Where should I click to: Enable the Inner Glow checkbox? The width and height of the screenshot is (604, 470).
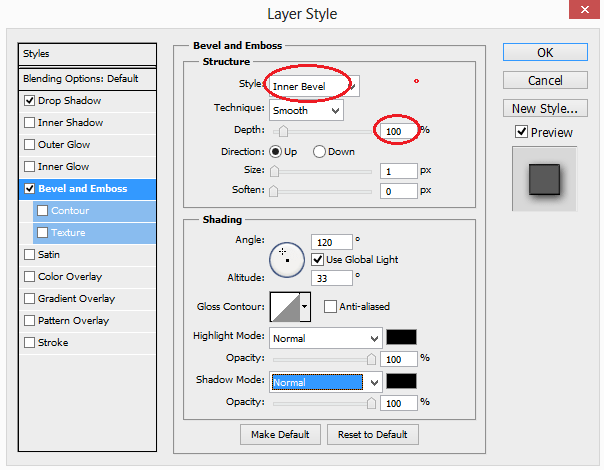point(29,167)
